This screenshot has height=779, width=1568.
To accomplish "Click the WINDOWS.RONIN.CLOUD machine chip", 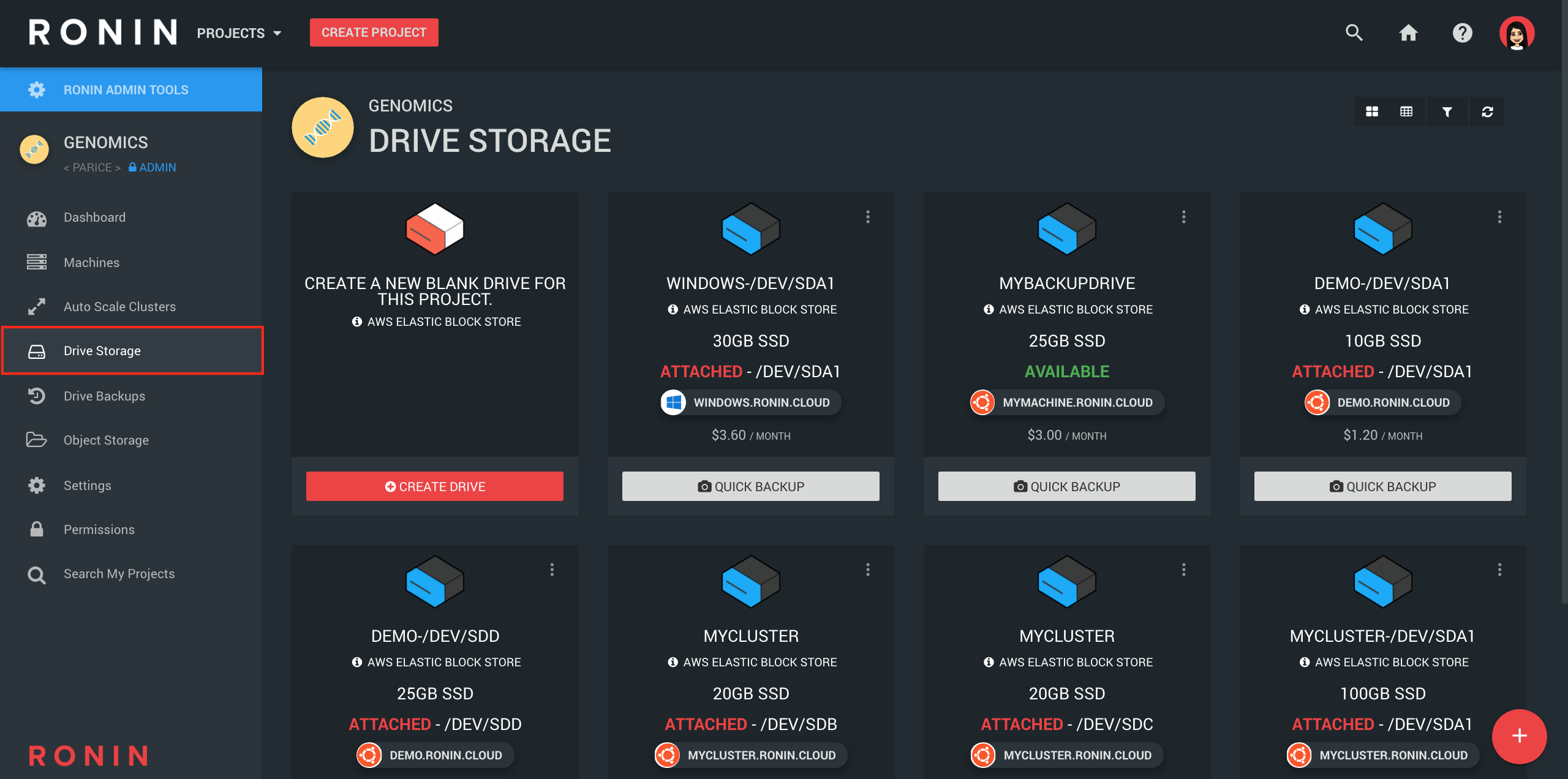I will 750,402.
